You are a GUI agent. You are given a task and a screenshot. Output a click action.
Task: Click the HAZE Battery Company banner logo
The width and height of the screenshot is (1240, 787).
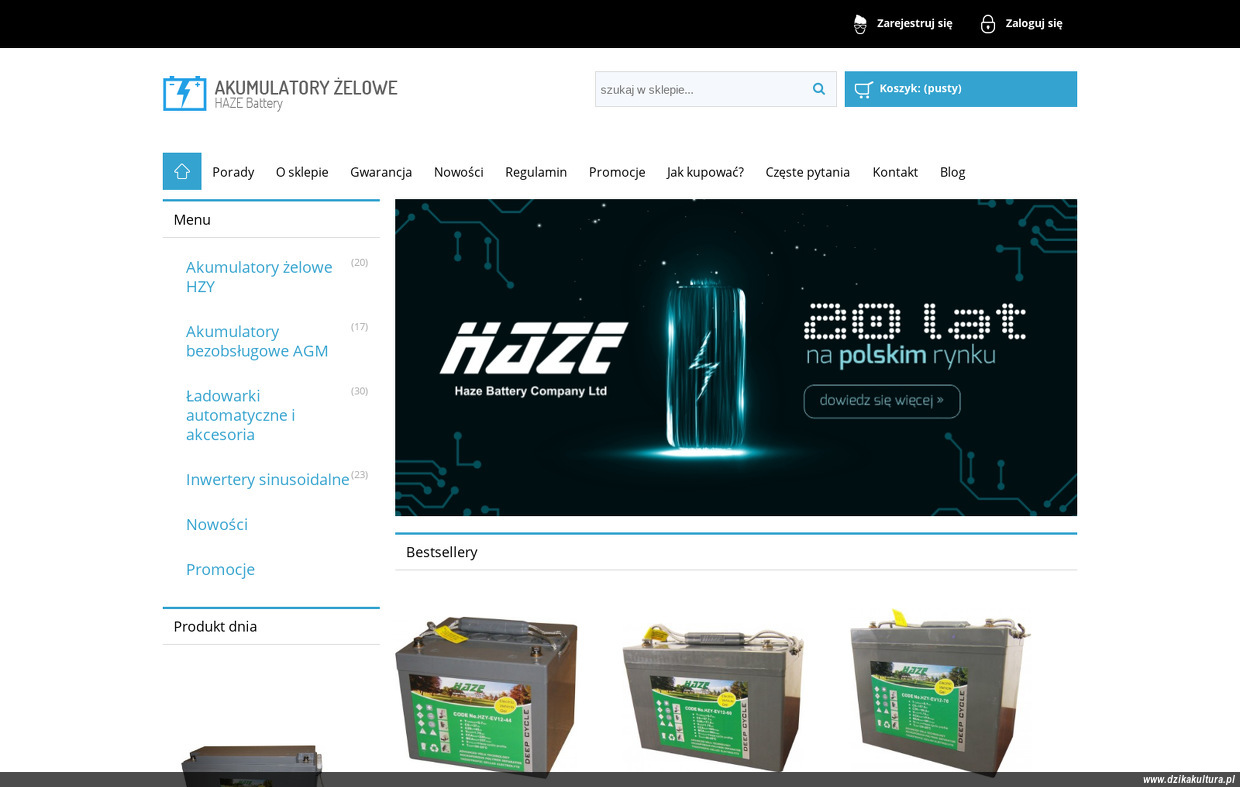point(533,358)
